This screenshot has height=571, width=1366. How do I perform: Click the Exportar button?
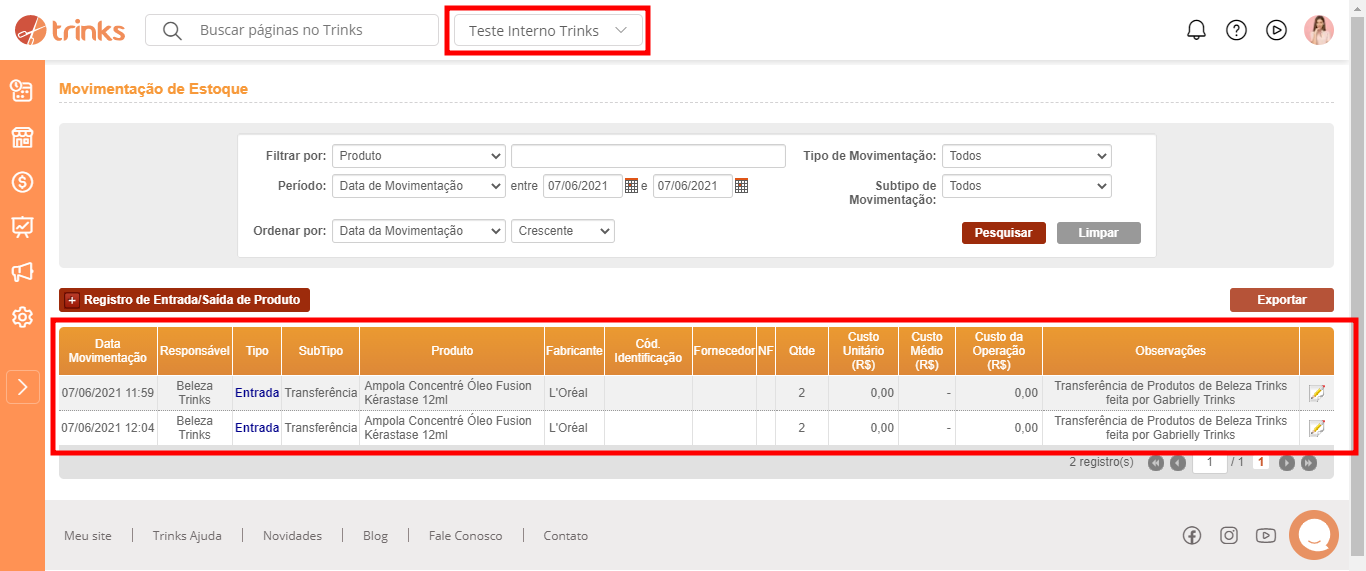[1281, 300]
